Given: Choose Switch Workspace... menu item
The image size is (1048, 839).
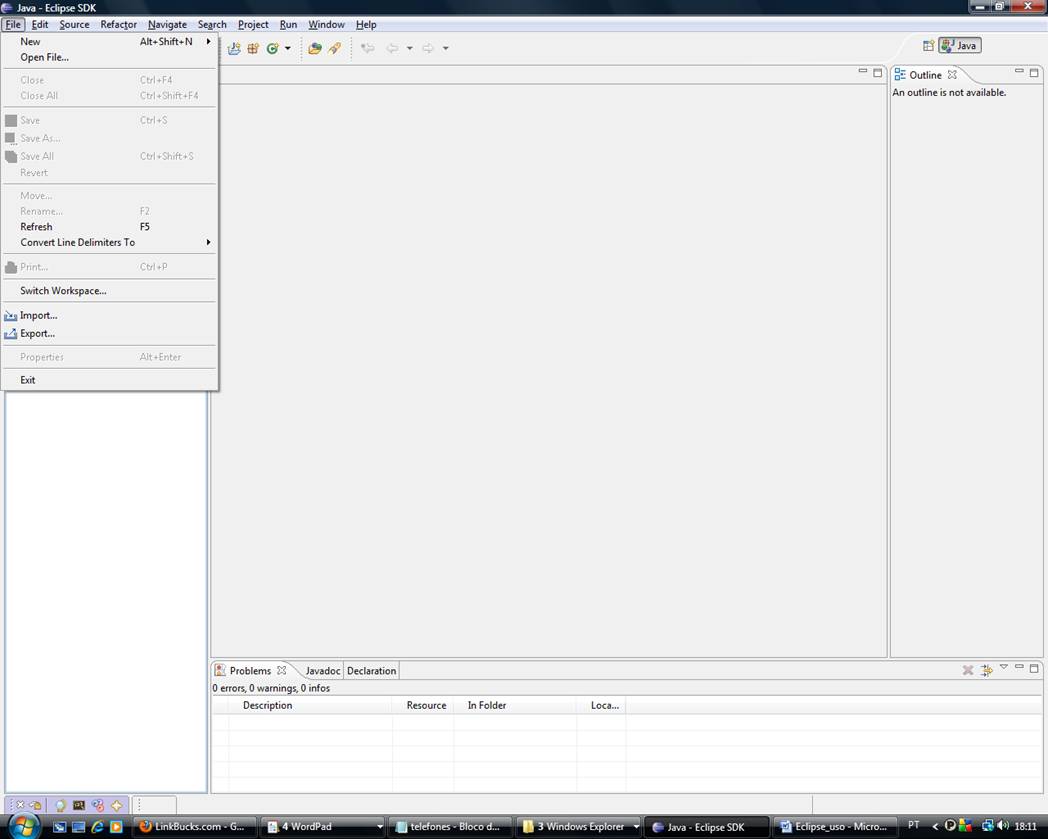Looking at the screenshot, I should [x=110, y=291].
